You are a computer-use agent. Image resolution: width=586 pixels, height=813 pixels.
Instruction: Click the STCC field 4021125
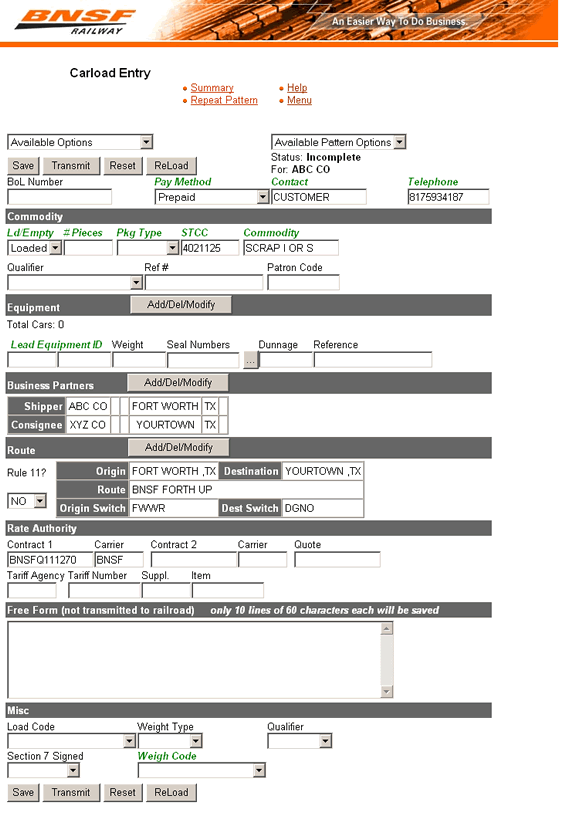[210, 248]
